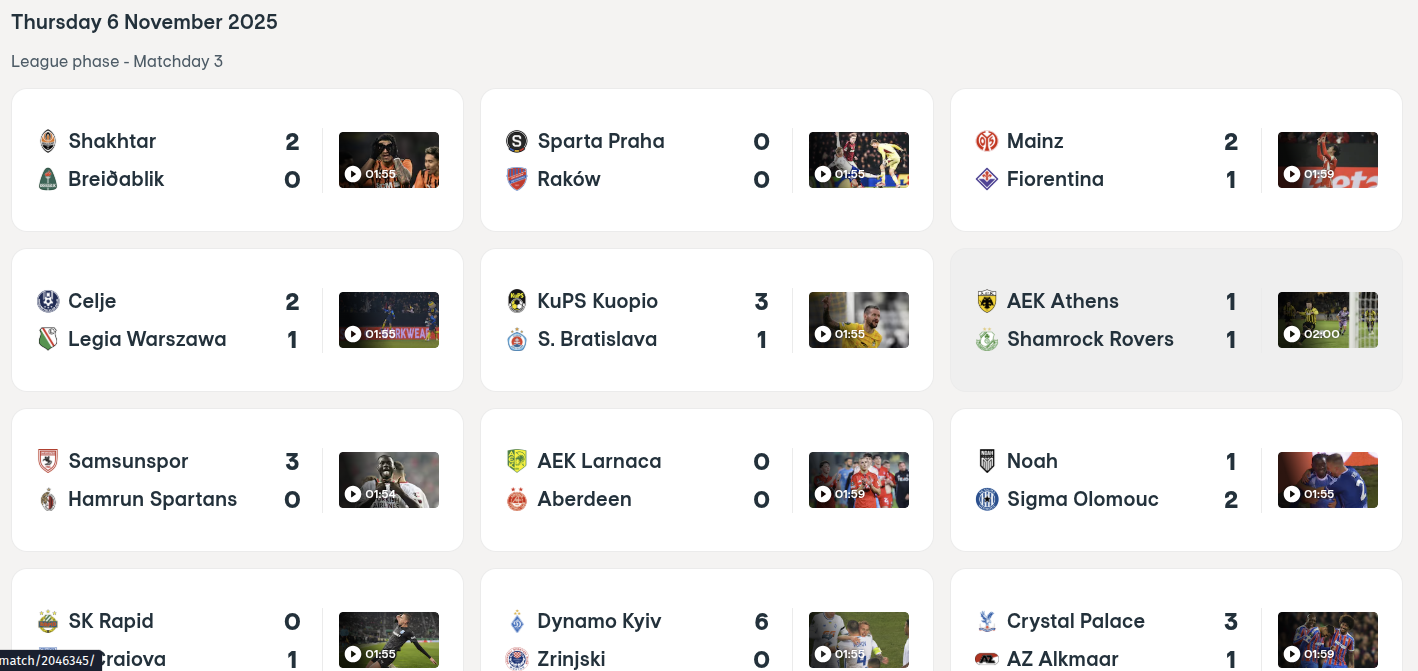The image size is (1418, 671).
Task: Play the Sparta Praha vs Raków highlights
Action: pyautogui.click(x=858, y=160)
